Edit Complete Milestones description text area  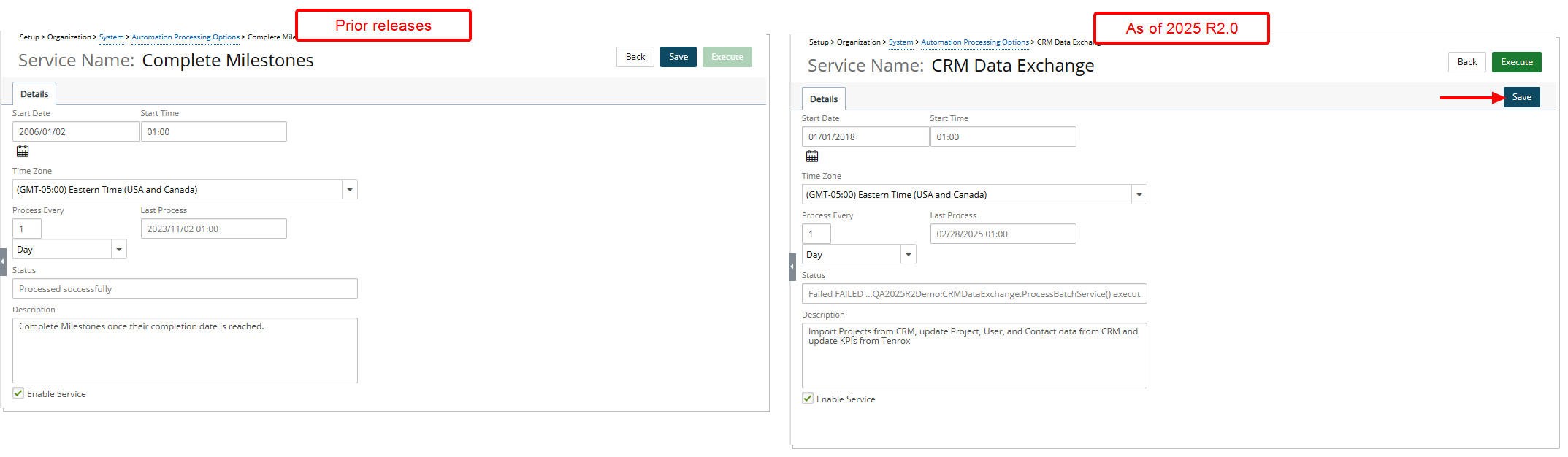(x=185, y=350)
